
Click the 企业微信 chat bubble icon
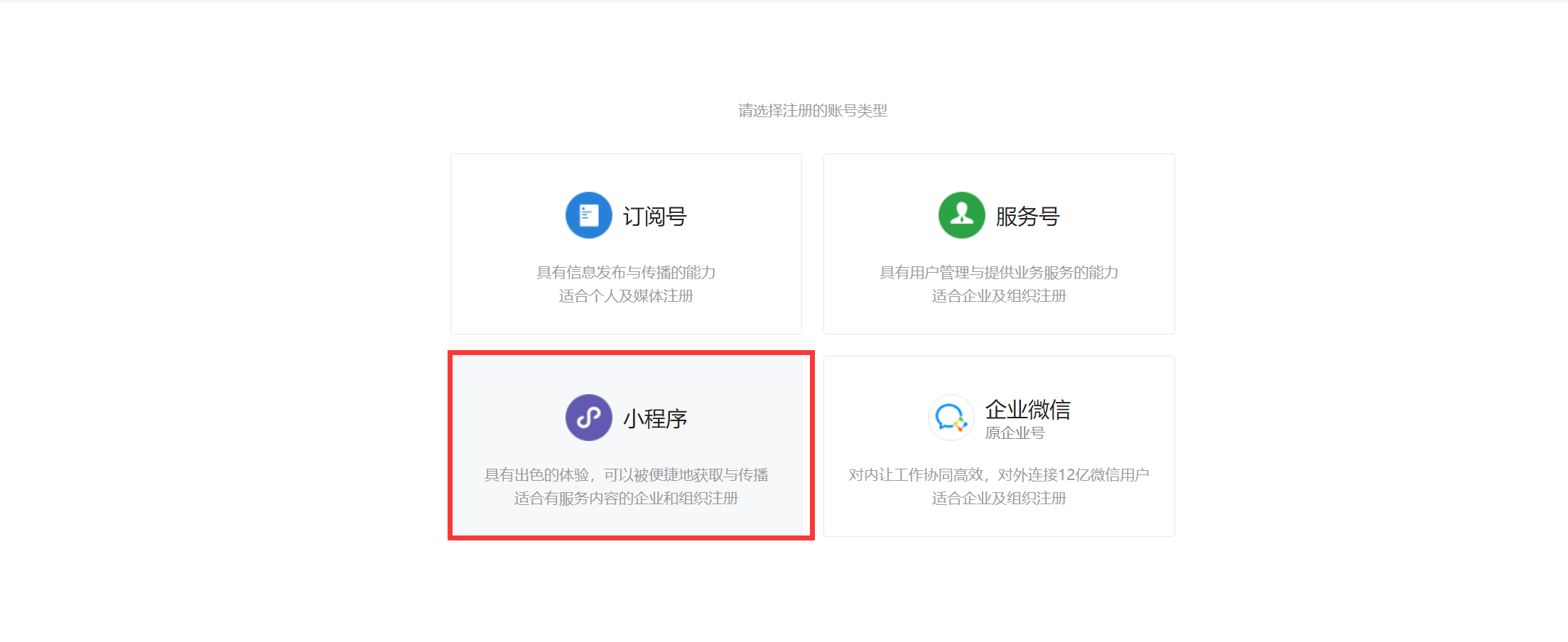pos(951,418)
